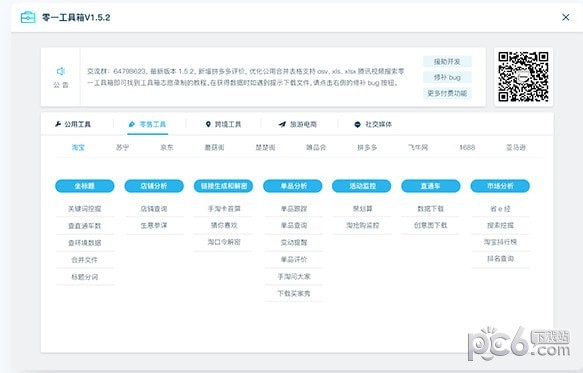Click the paper plane icon for 旅游电商
The image size is (583, 373).
[x=282, y=124]
